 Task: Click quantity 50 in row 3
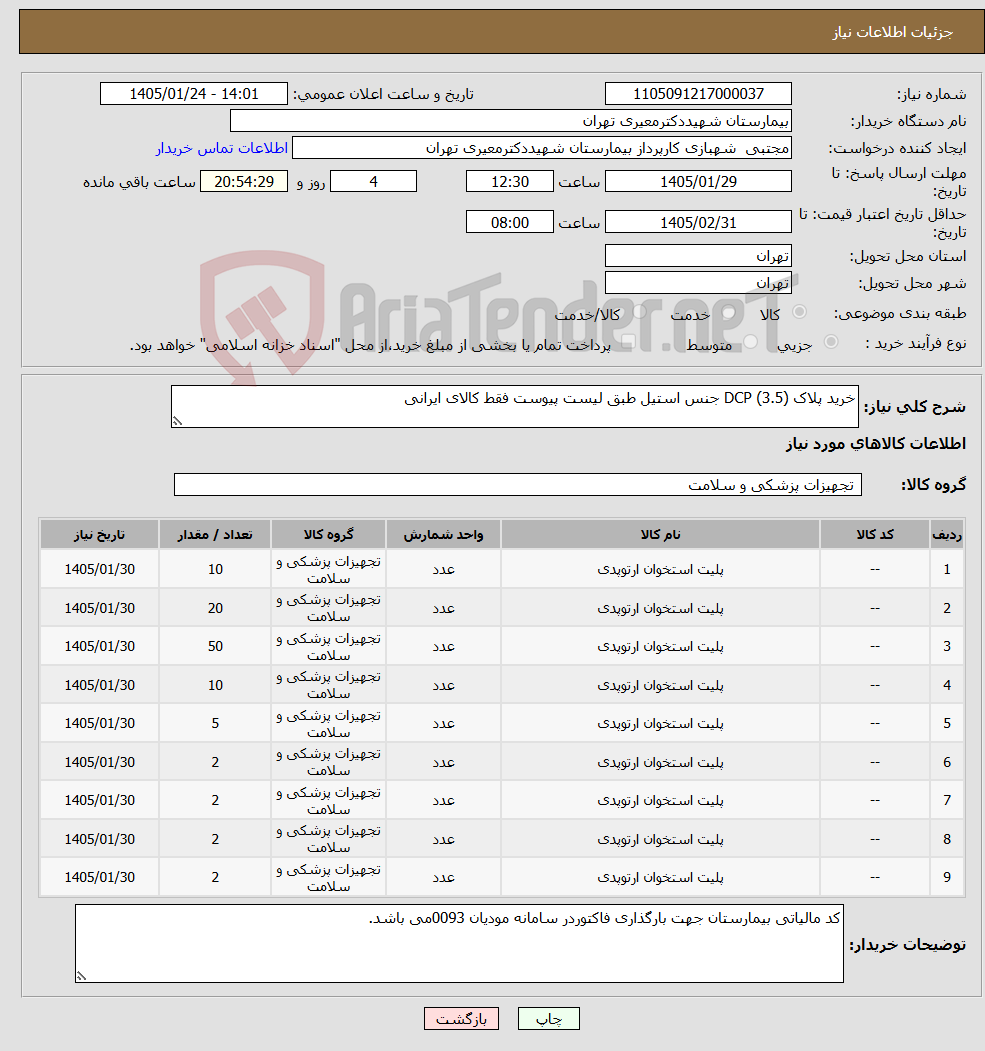(x=214, y=647)
